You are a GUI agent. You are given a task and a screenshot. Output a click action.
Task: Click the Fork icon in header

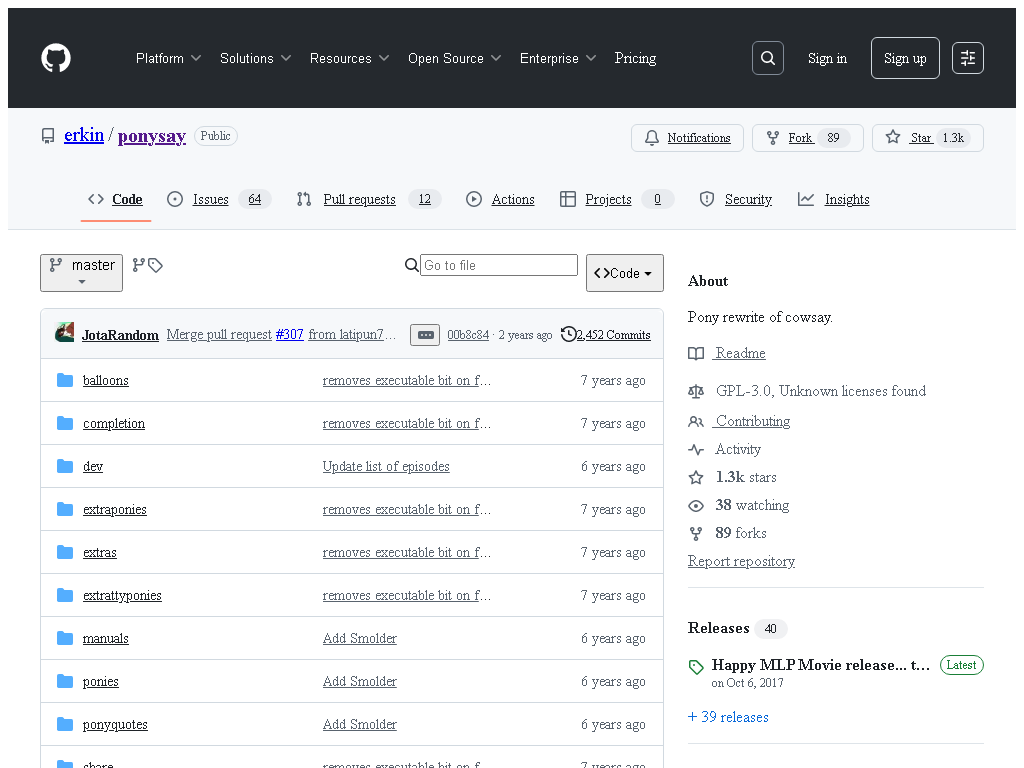click(x=773, y=138)
